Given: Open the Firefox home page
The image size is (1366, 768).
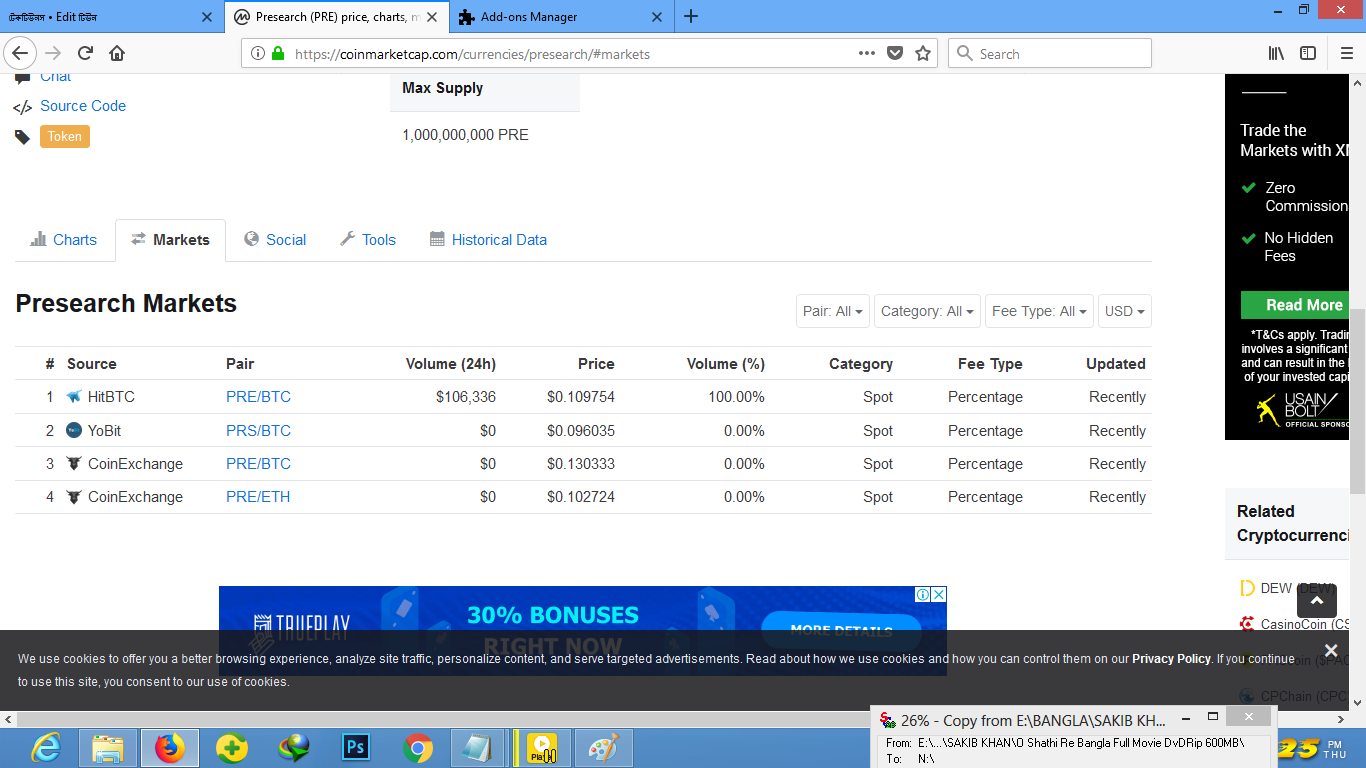Looking at the screenshot, I should click(117, 53).
